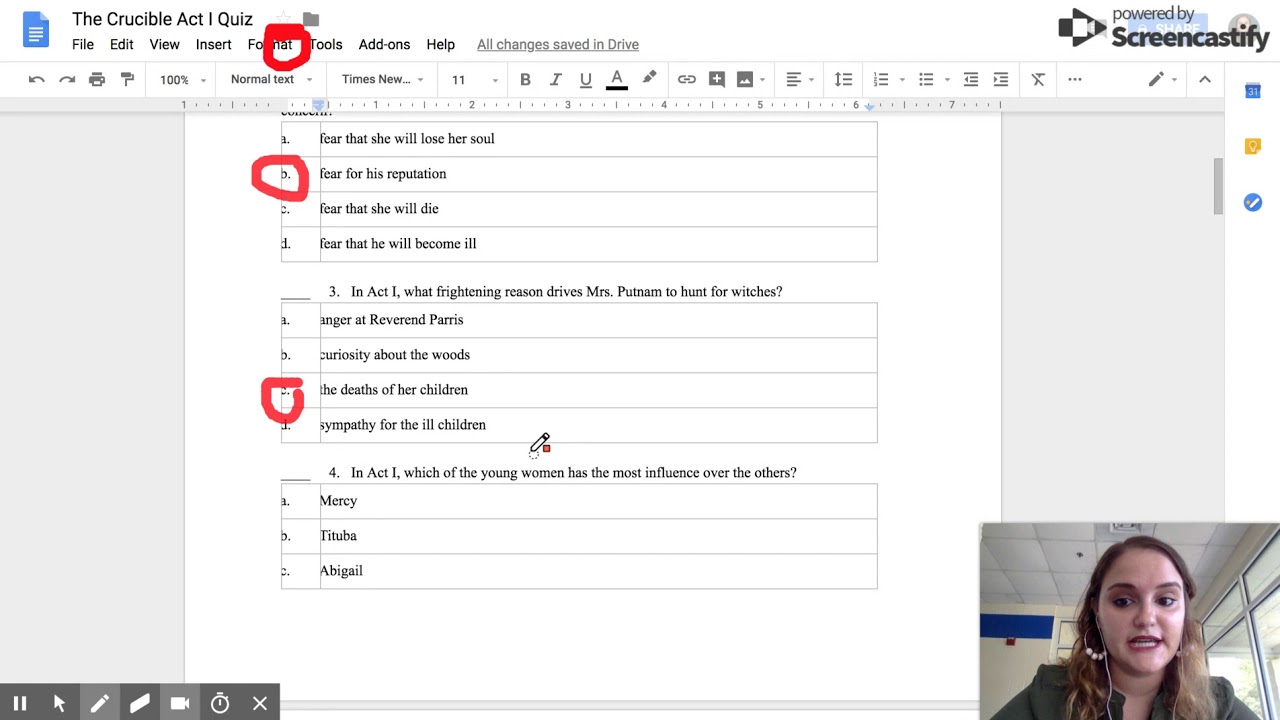1280x720 pixels.
Task: Open the font size 11 dropdown
Action: [474, 80]
